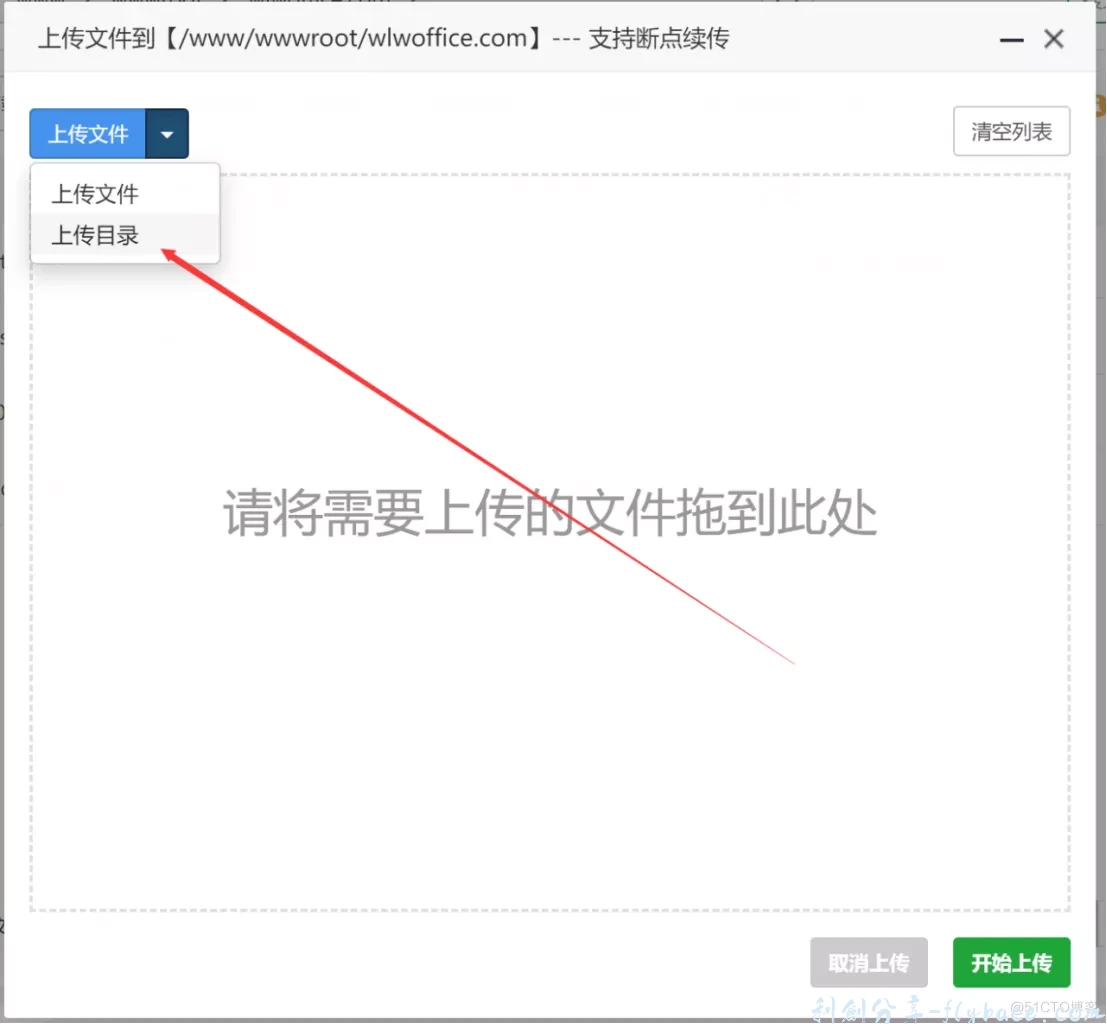This screenshot has height=1024, width=1107.
Task: Close the upload dialog with the X icon
Action: point(1053,39)
